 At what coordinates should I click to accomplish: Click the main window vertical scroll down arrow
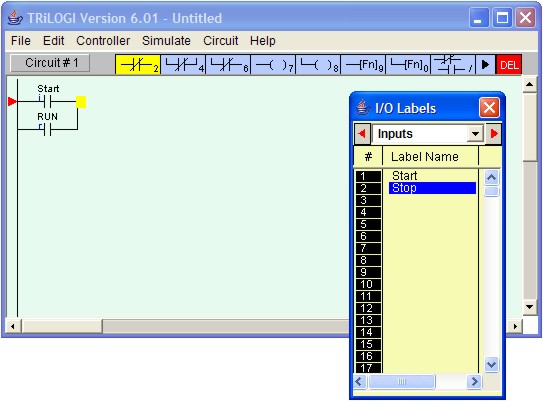pos(529,307)
